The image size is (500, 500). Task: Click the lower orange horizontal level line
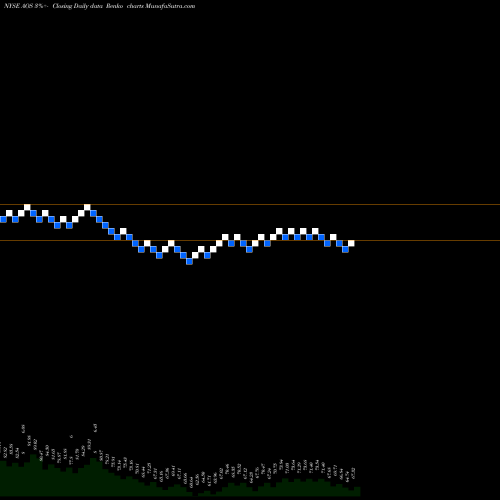pyautogui.click(x=250, y=240)
